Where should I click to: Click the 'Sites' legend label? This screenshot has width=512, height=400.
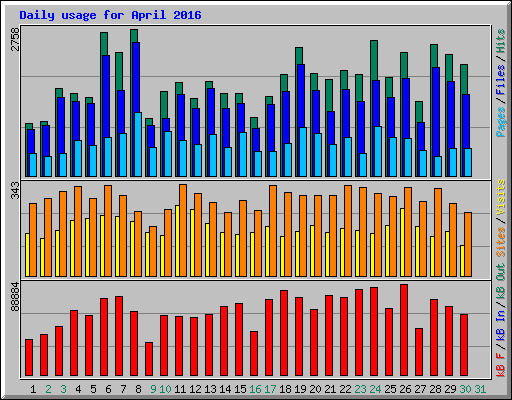501,242
